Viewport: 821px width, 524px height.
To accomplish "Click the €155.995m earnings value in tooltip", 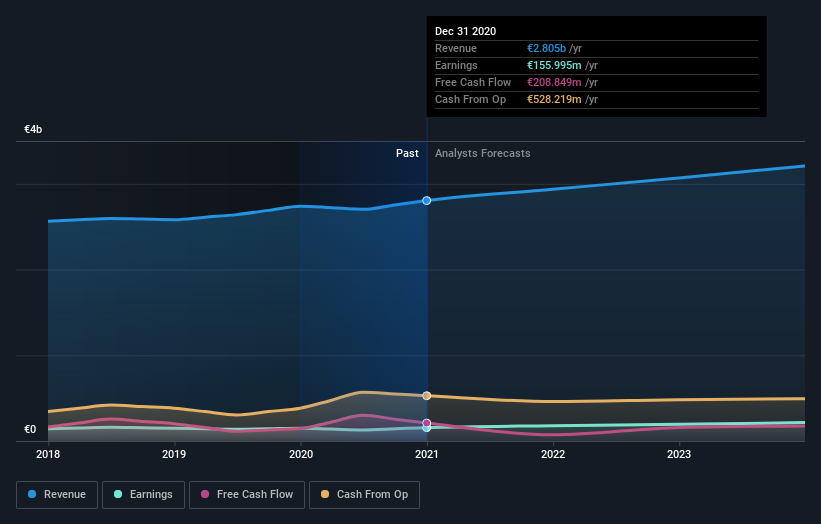I will 554,65.
